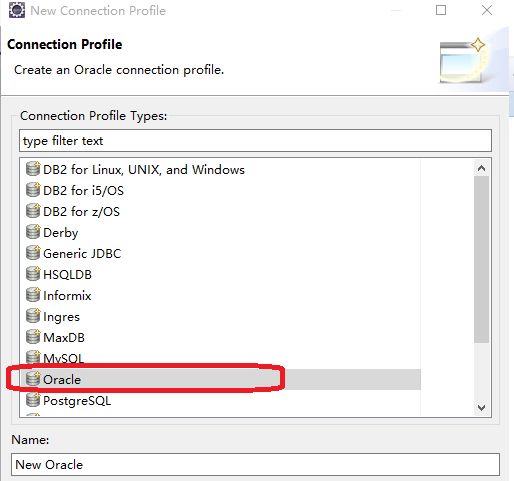514x481 pixels.
Task: Pick the Generic JDBC database icon
Action: (x=33, y=253)
